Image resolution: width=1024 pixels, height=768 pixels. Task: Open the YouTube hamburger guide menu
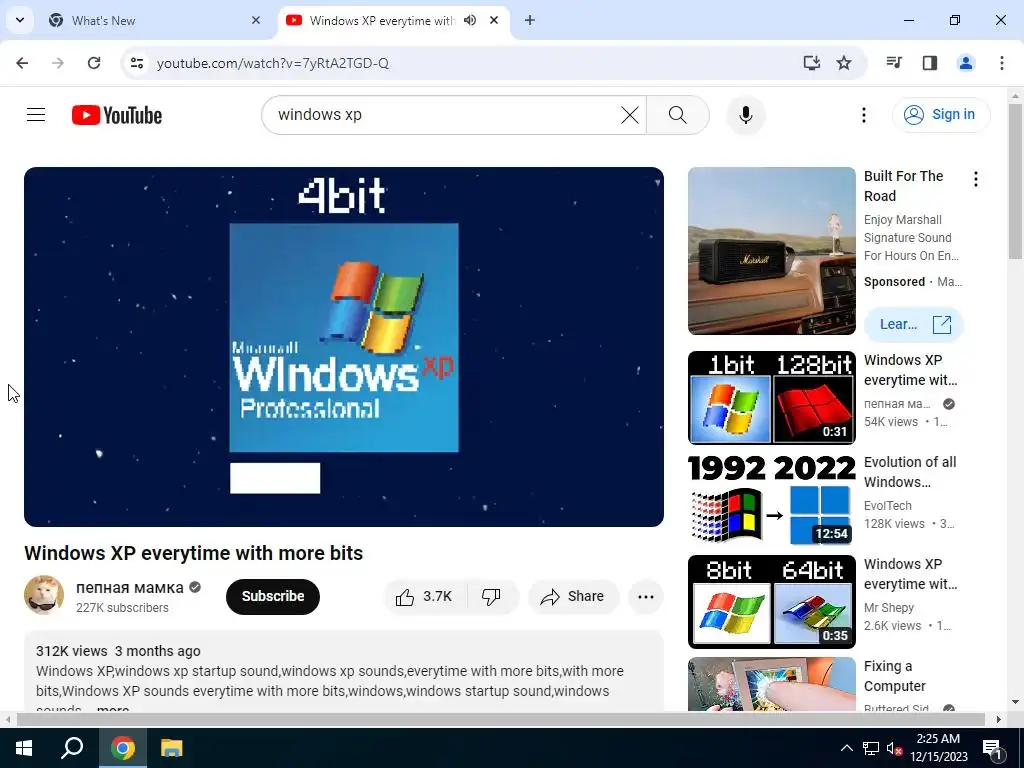coord(36,115)
